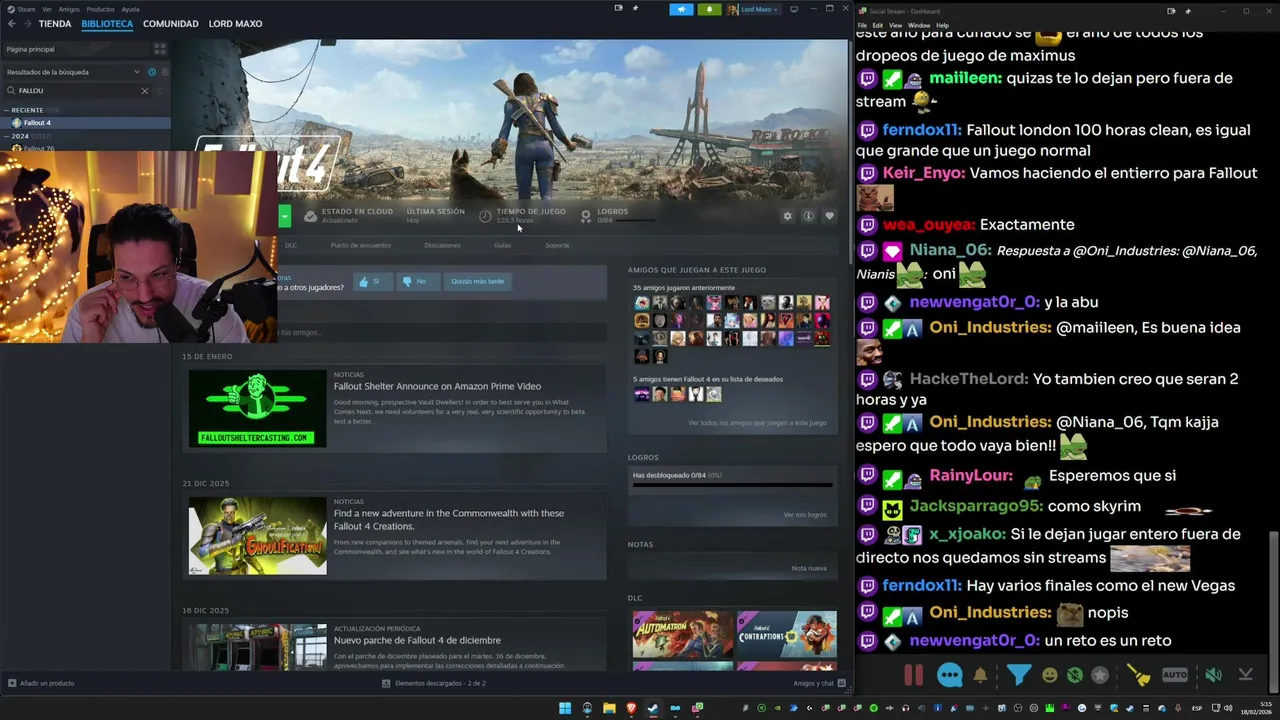Toggle Social Stream notification bell
The width and height of the screenshot is (1280, 720).
coord(980,675)
